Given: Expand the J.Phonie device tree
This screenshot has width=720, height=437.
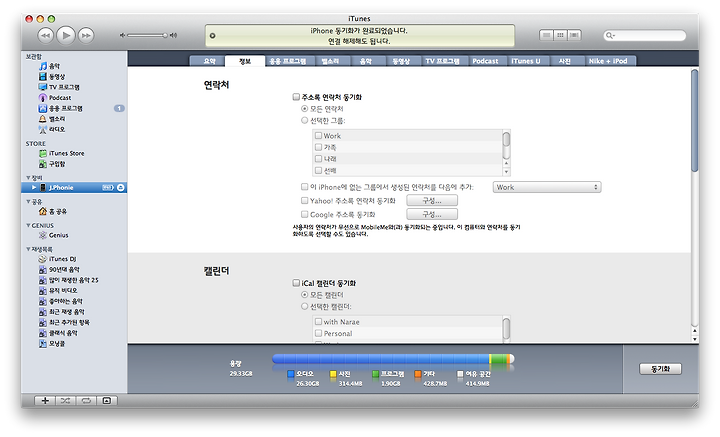Looking at the screenshot, I should pyautogui.click(x=34, y=187).
